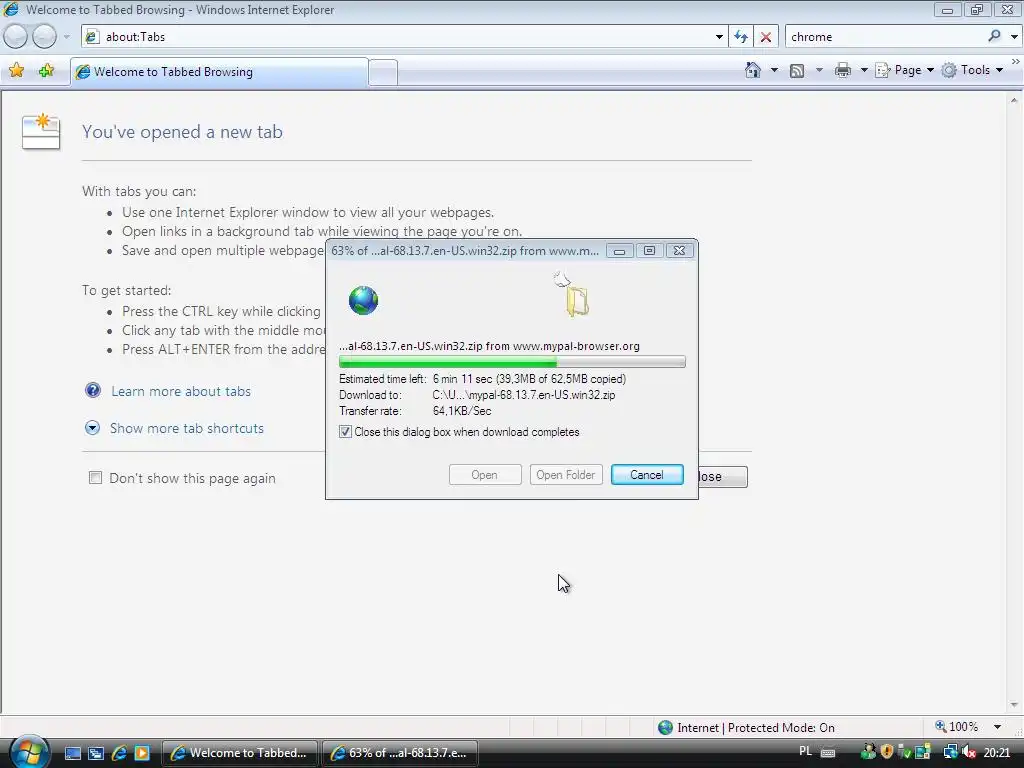Image resolution: width=1024 pixels, height=768 pixels.
Task: Uncheck Close this dialog box when download completes
Action: pos(345,432)
